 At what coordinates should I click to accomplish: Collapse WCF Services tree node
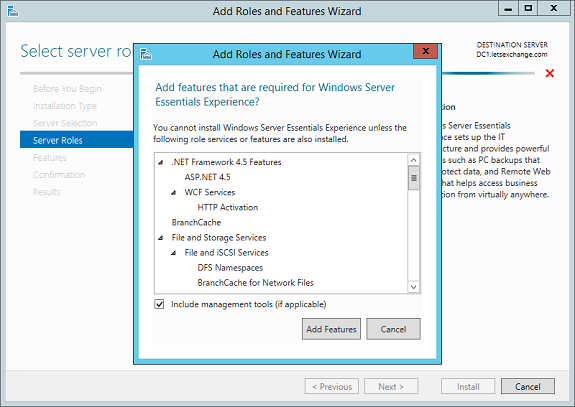(174, 192)
